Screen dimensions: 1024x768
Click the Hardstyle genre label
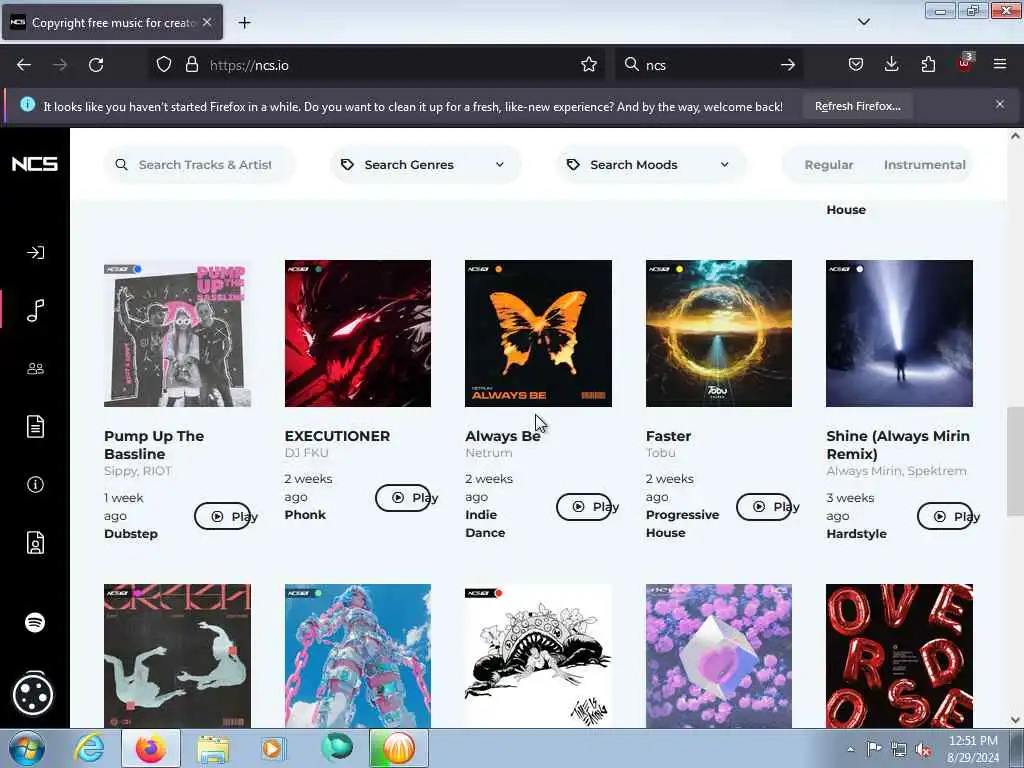pyautogui.click(x=856, y=534)
